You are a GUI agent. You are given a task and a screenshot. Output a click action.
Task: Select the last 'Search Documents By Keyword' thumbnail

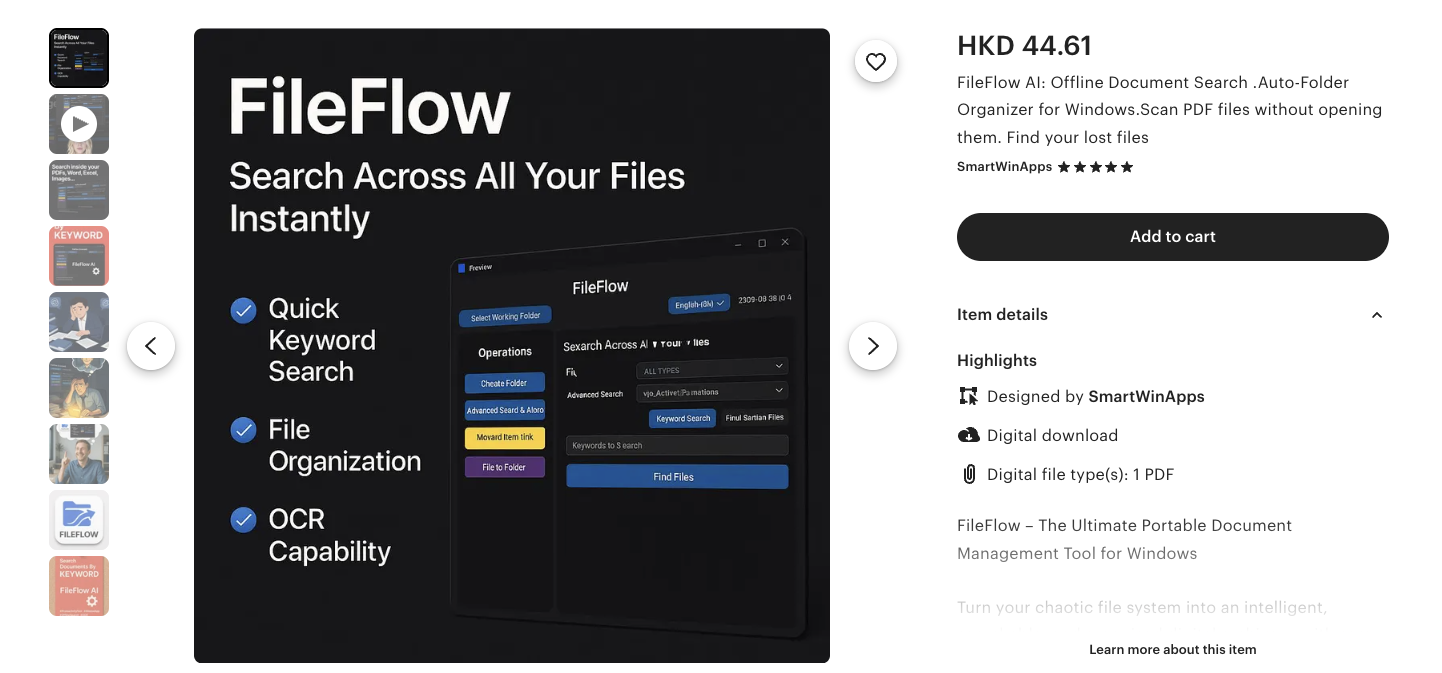(x=79, y=586)
